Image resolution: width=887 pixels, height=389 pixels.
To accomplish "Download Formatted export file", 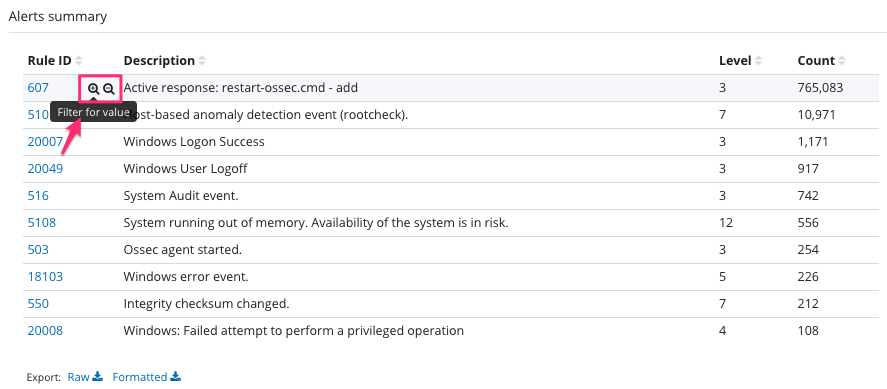I will tap(147, 377).
